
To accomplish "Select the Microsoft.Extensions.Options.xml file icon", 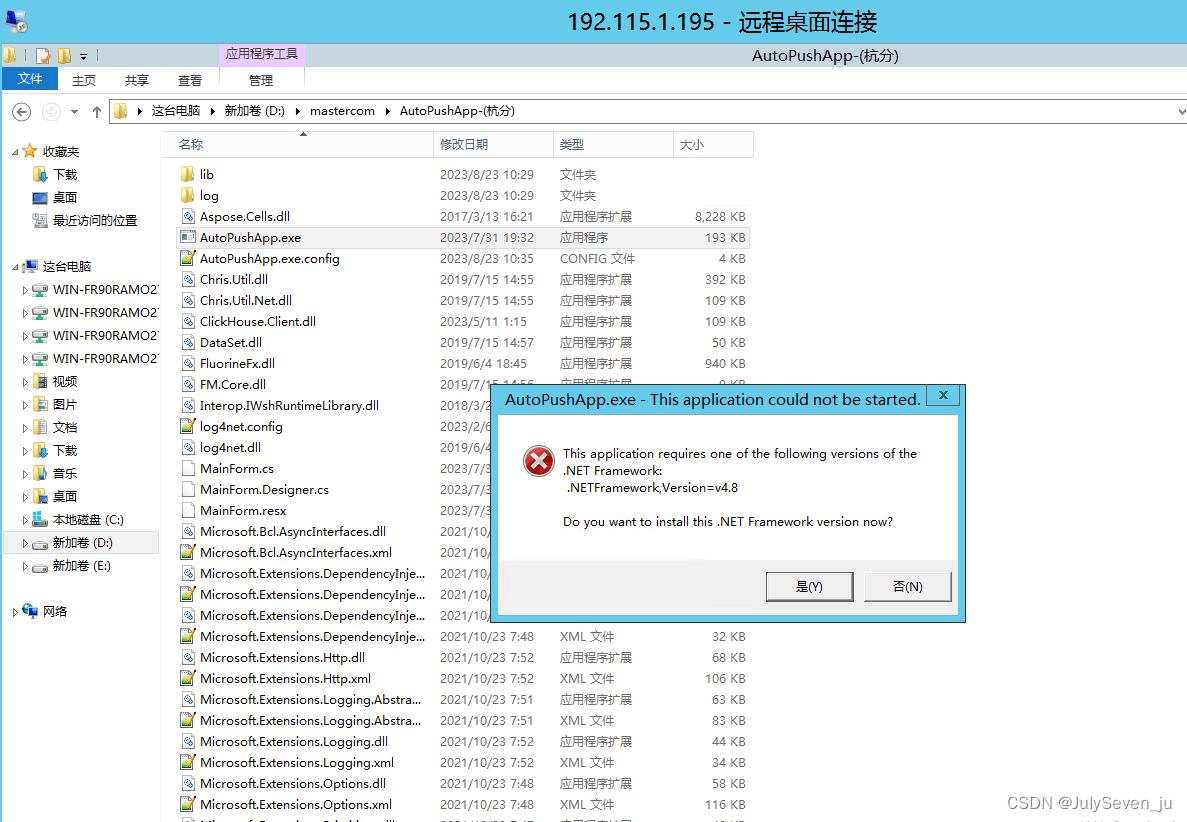I will click(x=188, y=805).
